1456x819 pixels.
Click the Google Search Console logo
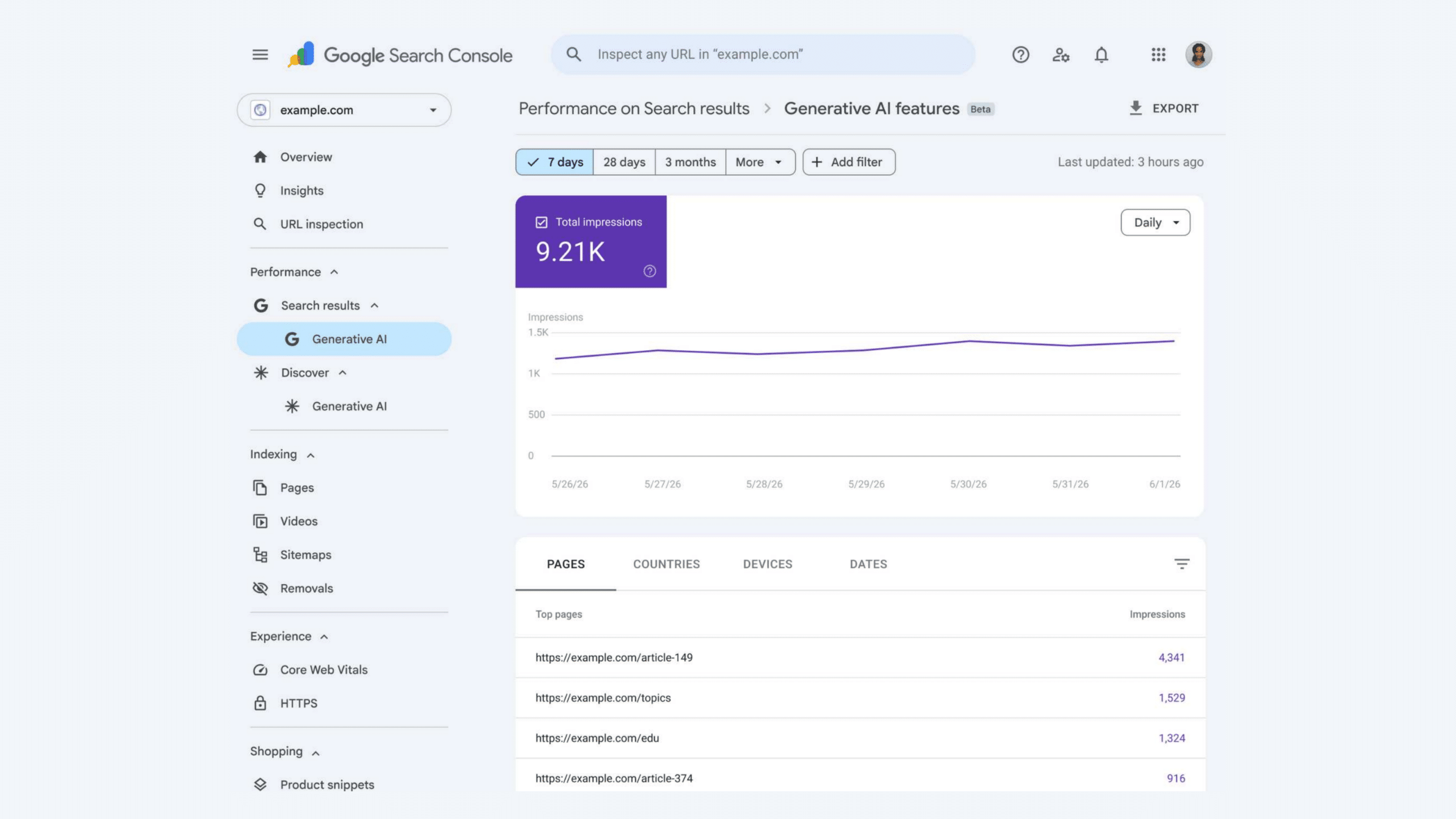point(400,55)
